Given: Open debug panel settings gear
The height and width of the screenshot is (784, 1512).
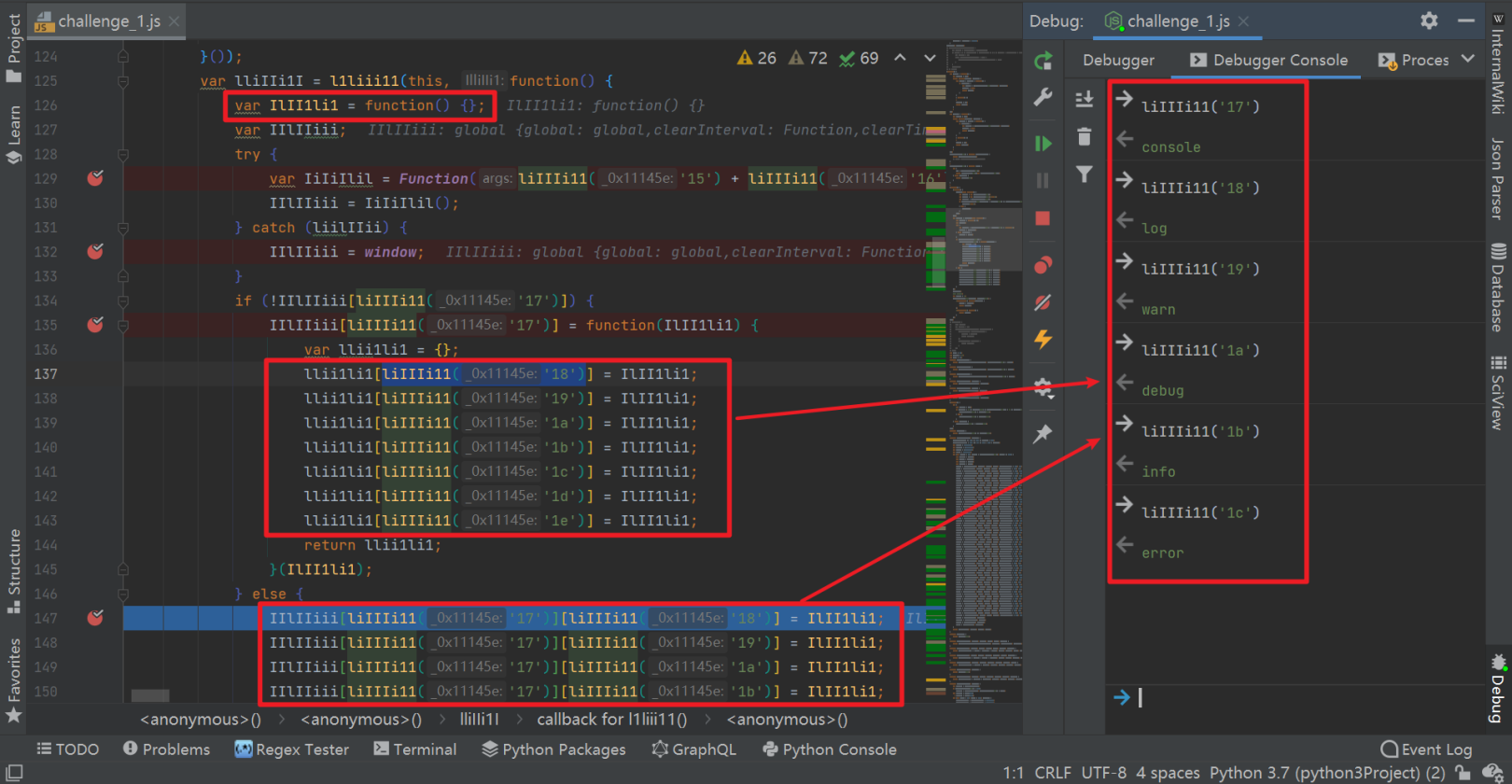Looking at the screenshot, I should (1429, 21).
